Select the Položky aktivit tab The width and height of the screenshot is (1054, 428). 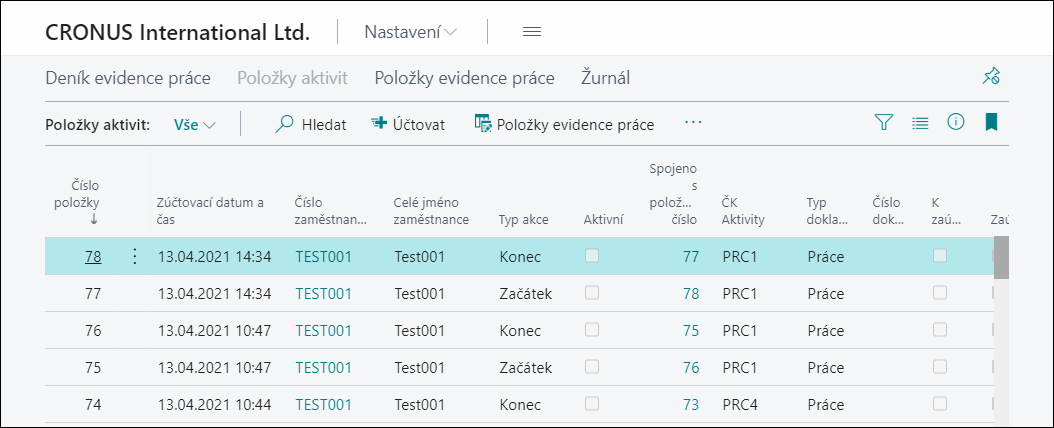pos(292,79)
